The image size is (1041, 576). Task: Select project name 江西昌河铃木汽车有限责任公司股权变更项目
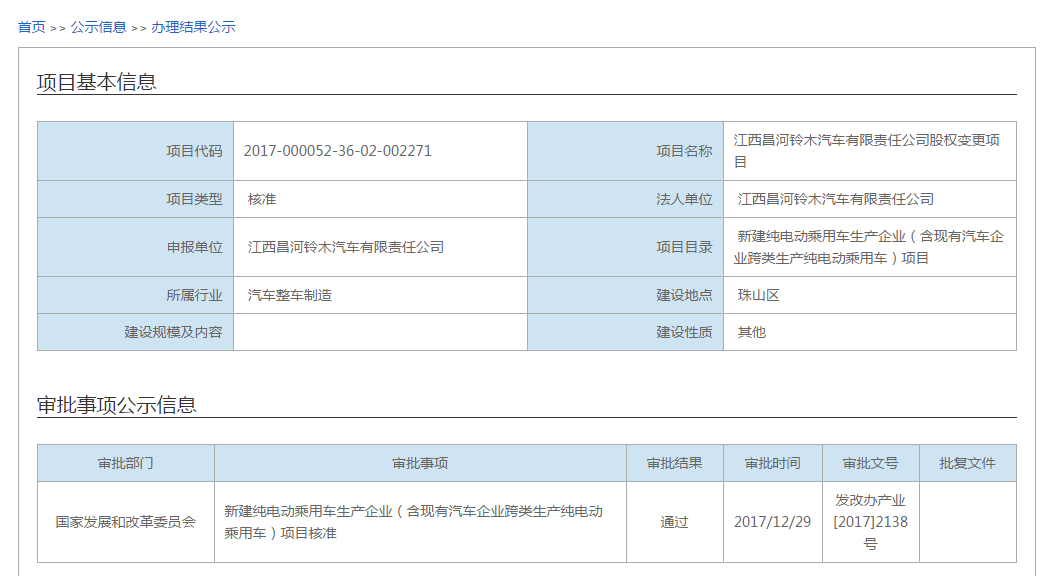tap(866, 151)
